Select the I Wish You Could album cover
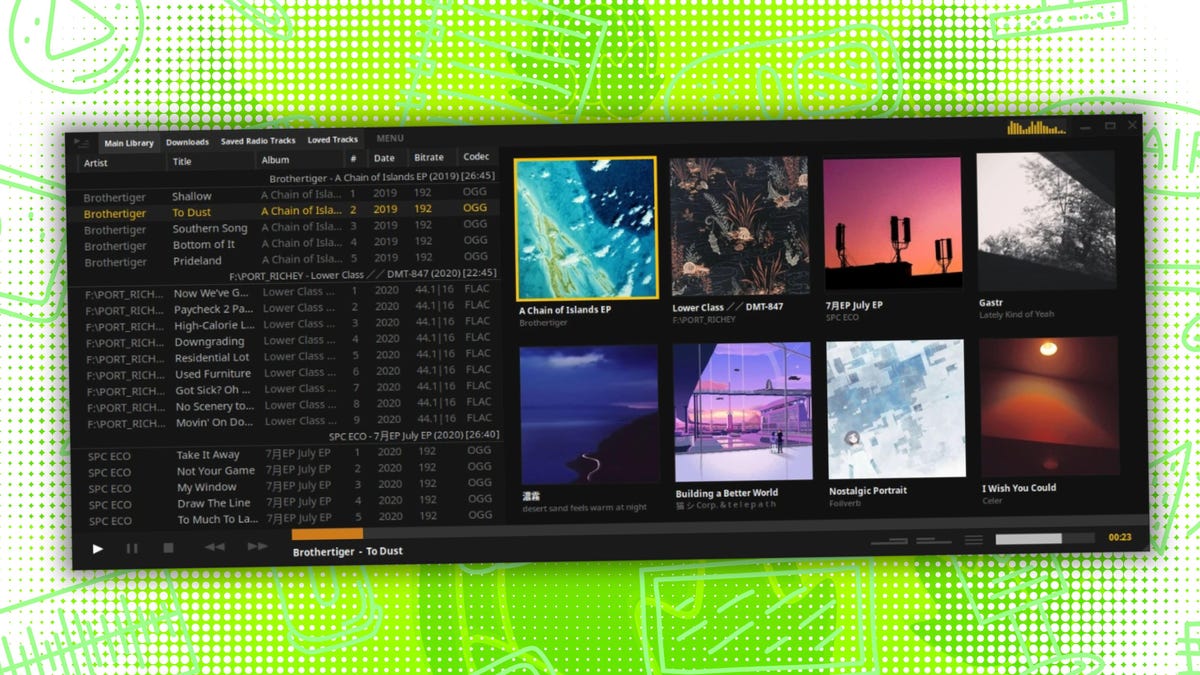 [1048, 407]
